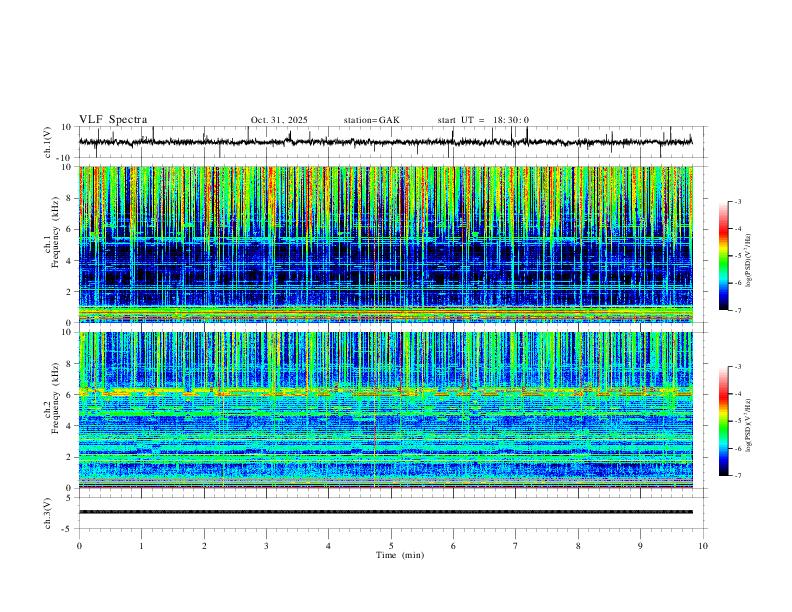Click tick label 3 on the Time axis
The width and height of the screenshot is (792, 612).
[266, 546]
